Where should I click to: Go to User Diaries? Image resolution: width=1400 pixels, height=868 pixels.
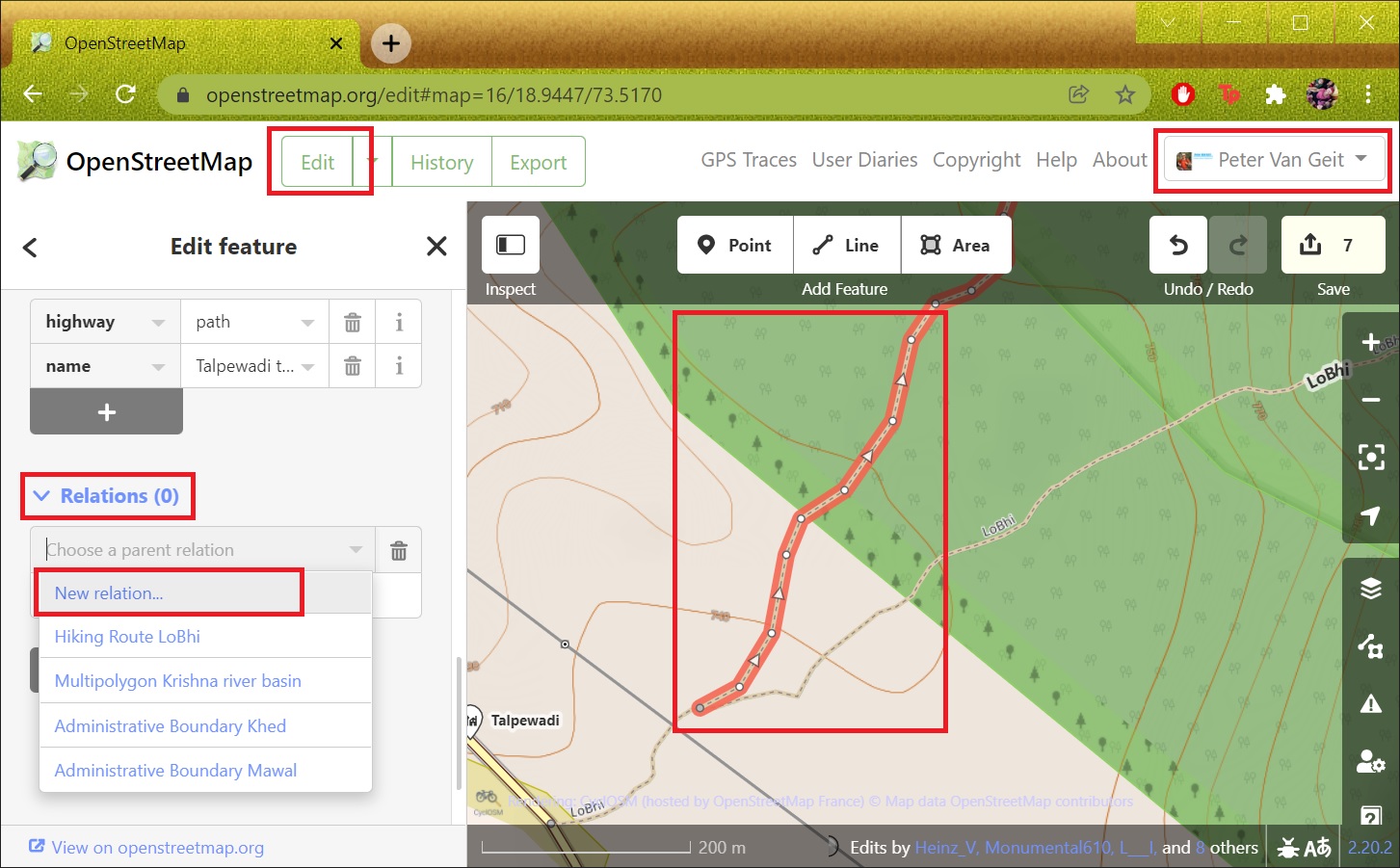[864, 160]
